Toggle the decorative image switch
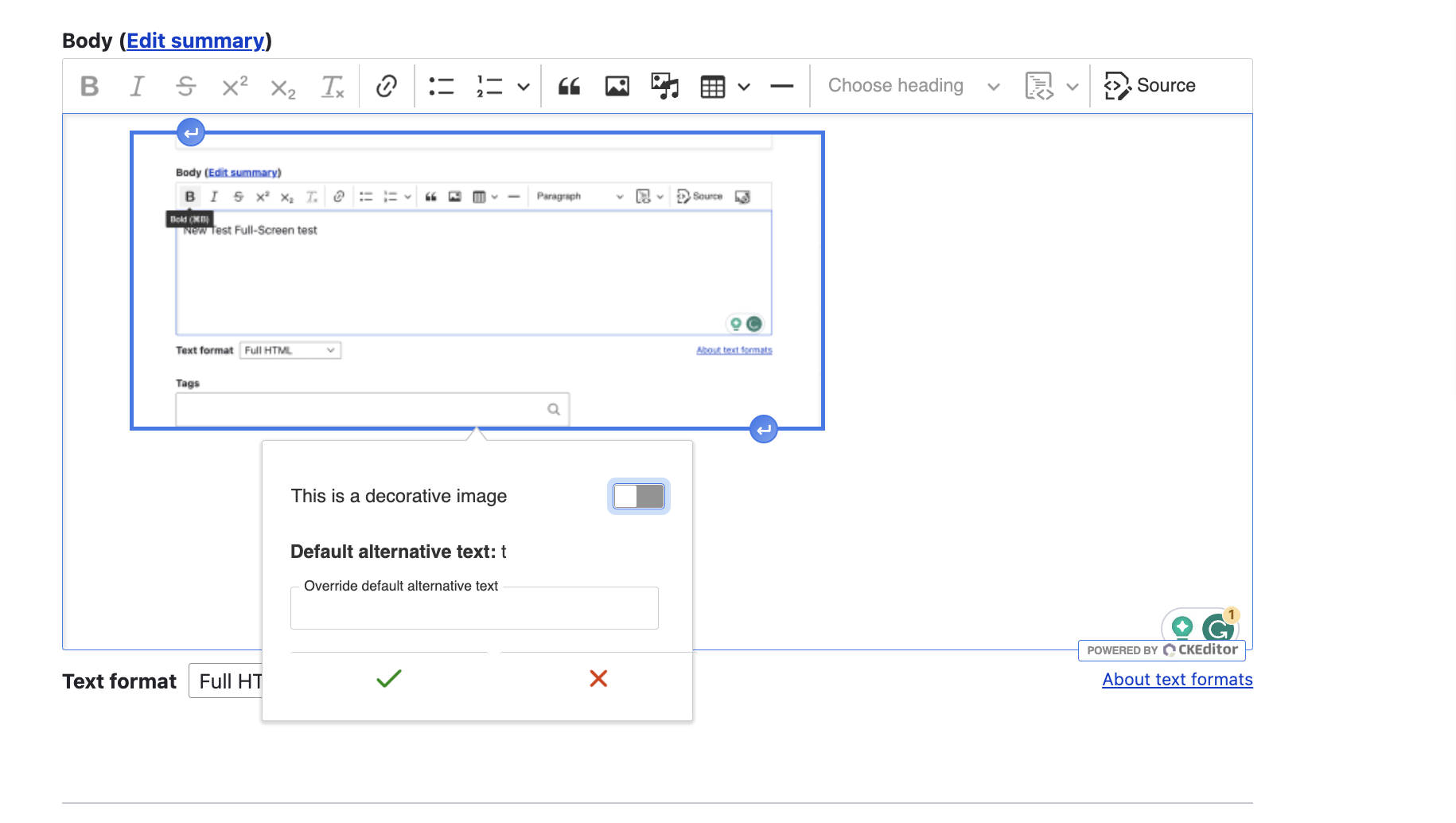This screenshot has width=1456, height=823. point(639,497)
